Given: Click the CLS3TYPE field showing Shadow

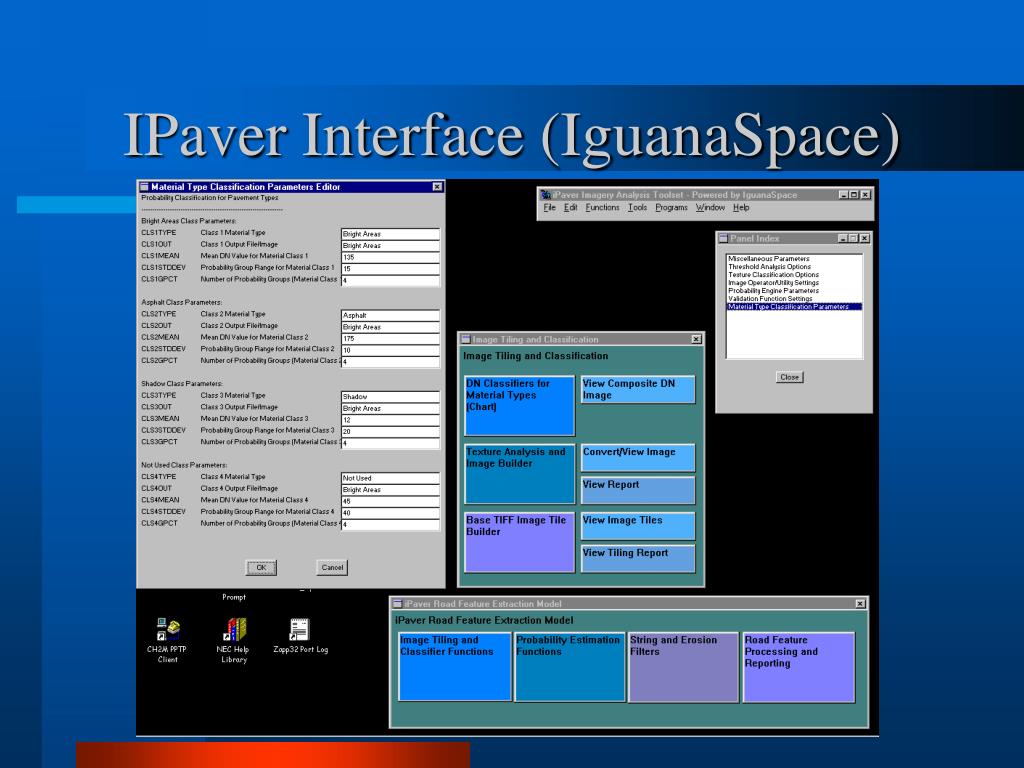Looking at the screenshot, I should (x=391, y=396).
